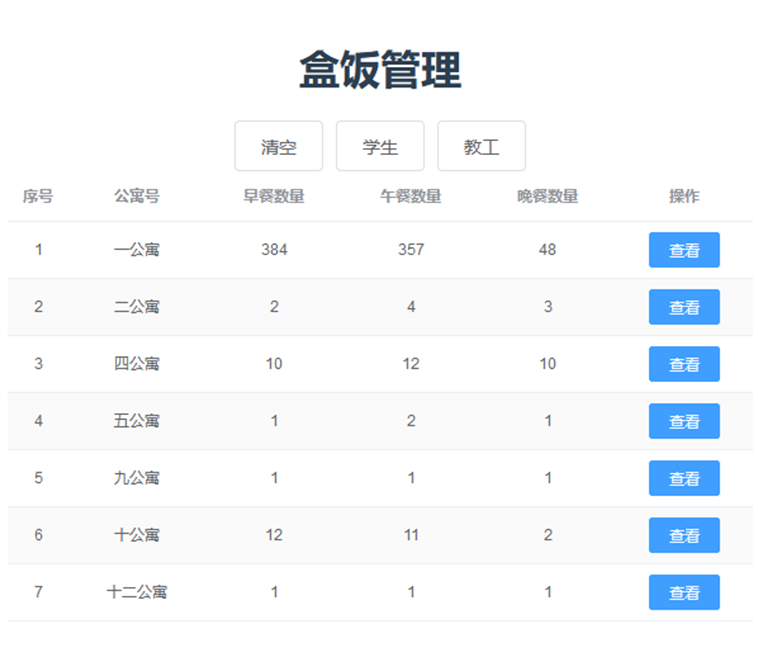Click 查看 for 一公寓 row
Viewport: 758px width, 657px height.
pos(684,250)
